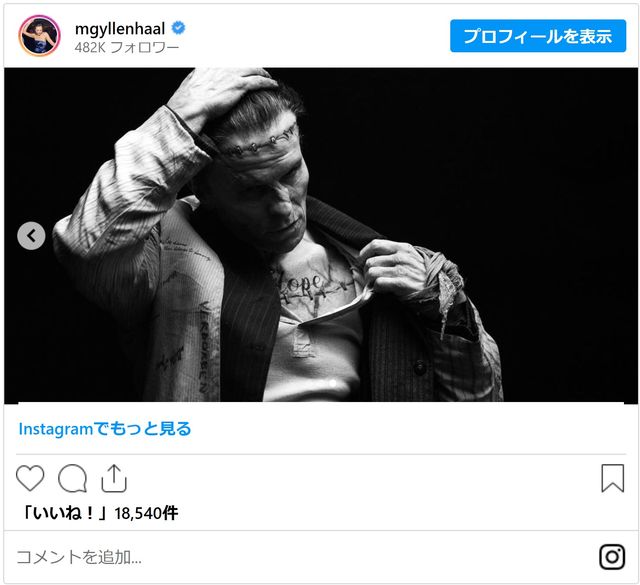640x585 pixels.
Task: Click the 482K フォロワー follower count
Action: click(x=127, y=48)
